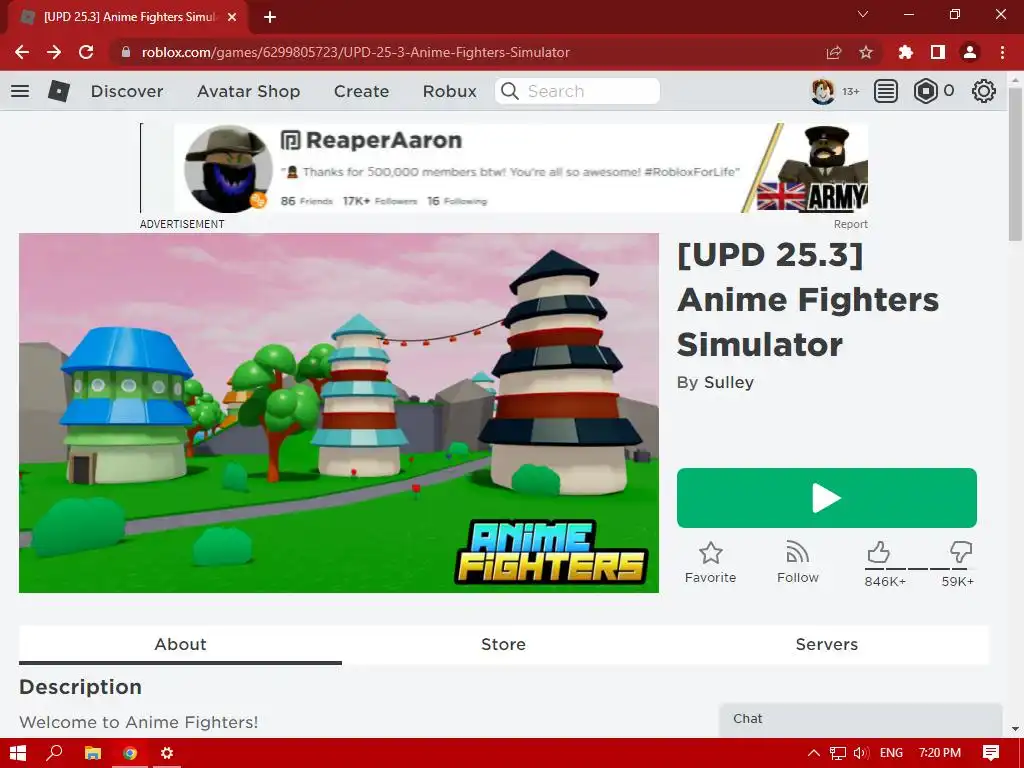Favorite the game with star icon
Viewport: 1024px width, 768px height.
711,562
